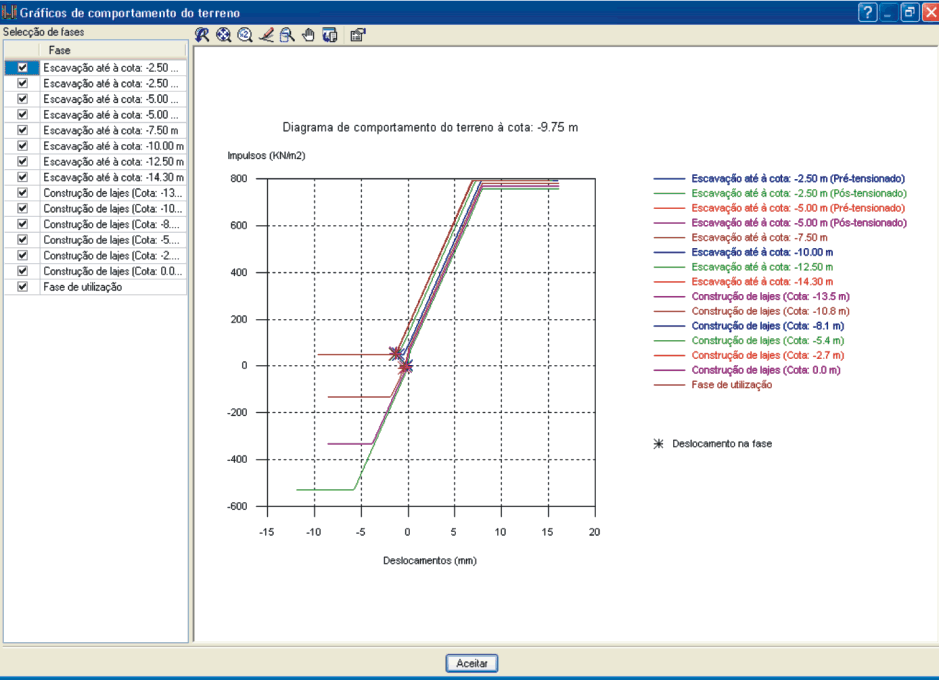The width and height of the screenshot is (939, 680).
Task: Open the settings icon after toolbar separator
Action: (358, 35)
